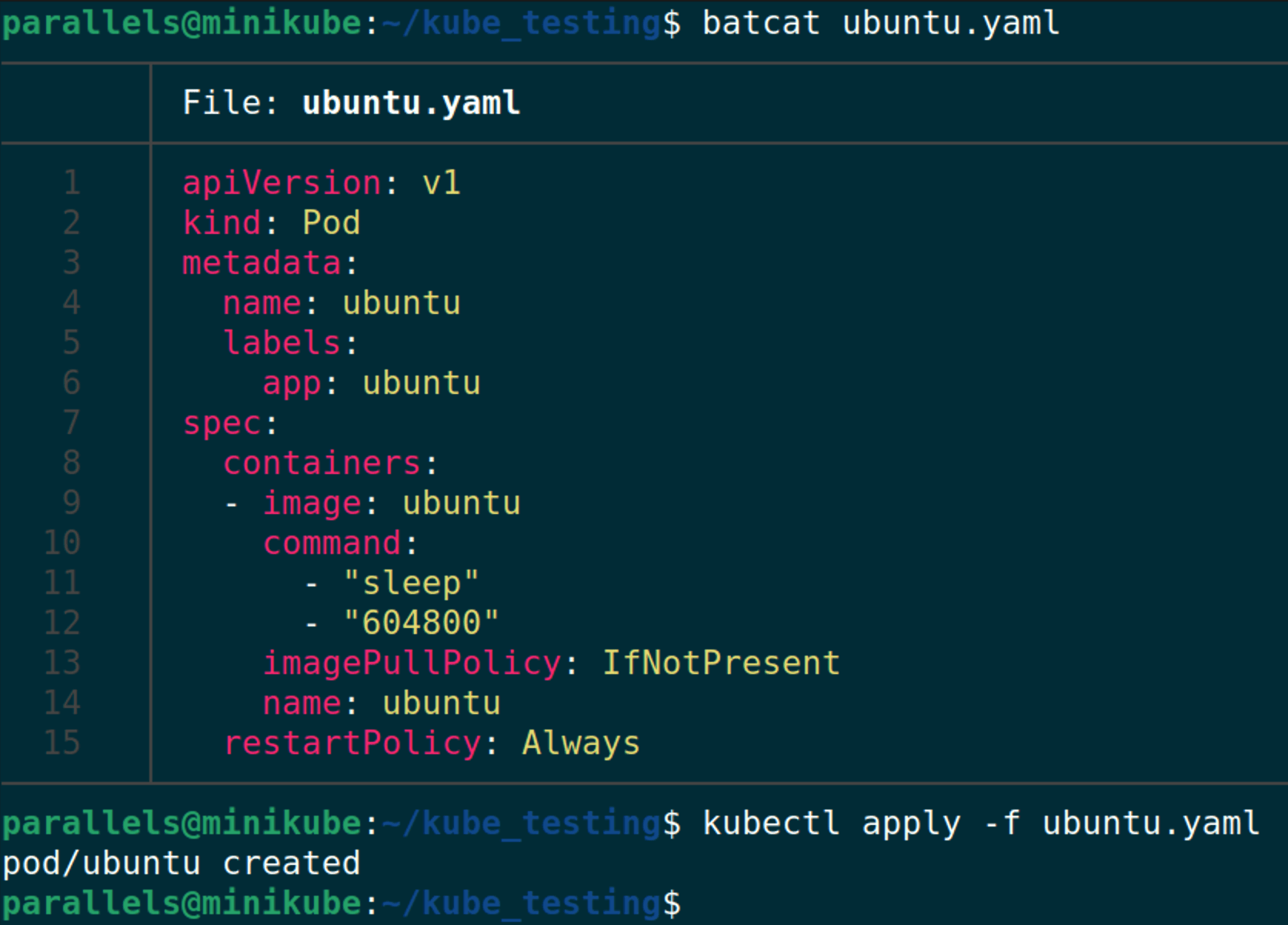
Task: Select the command key on line 10
Action: click(x=339, y=543)
